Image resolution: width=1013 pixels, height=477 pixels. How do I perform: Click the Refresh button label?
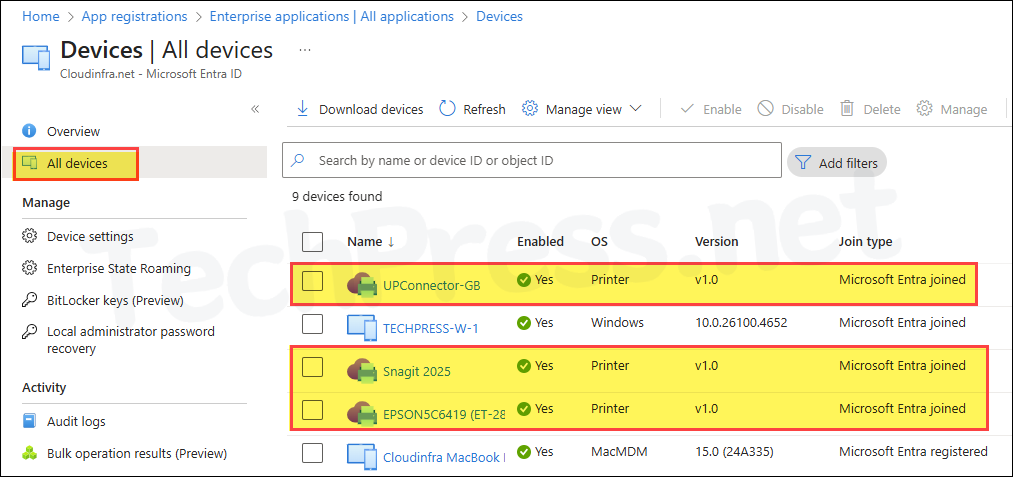click(x=484, y=109)
